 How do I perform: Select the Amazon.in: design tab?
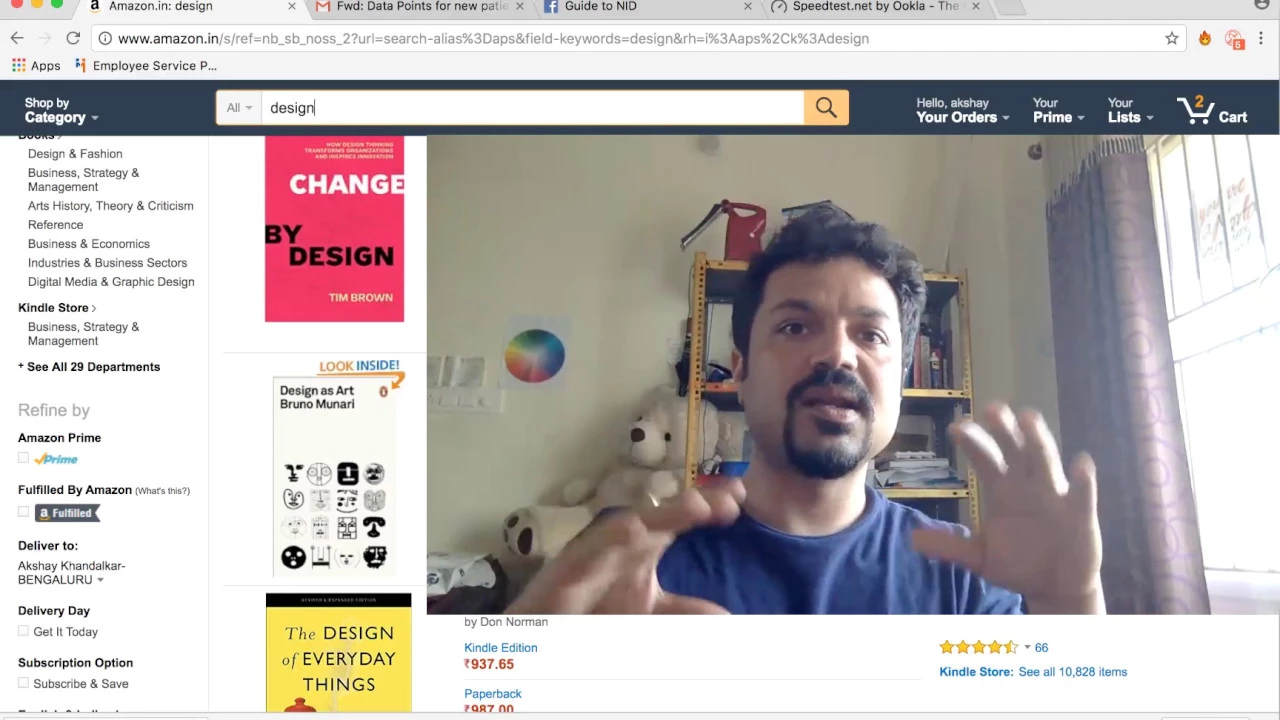[160, 6]
